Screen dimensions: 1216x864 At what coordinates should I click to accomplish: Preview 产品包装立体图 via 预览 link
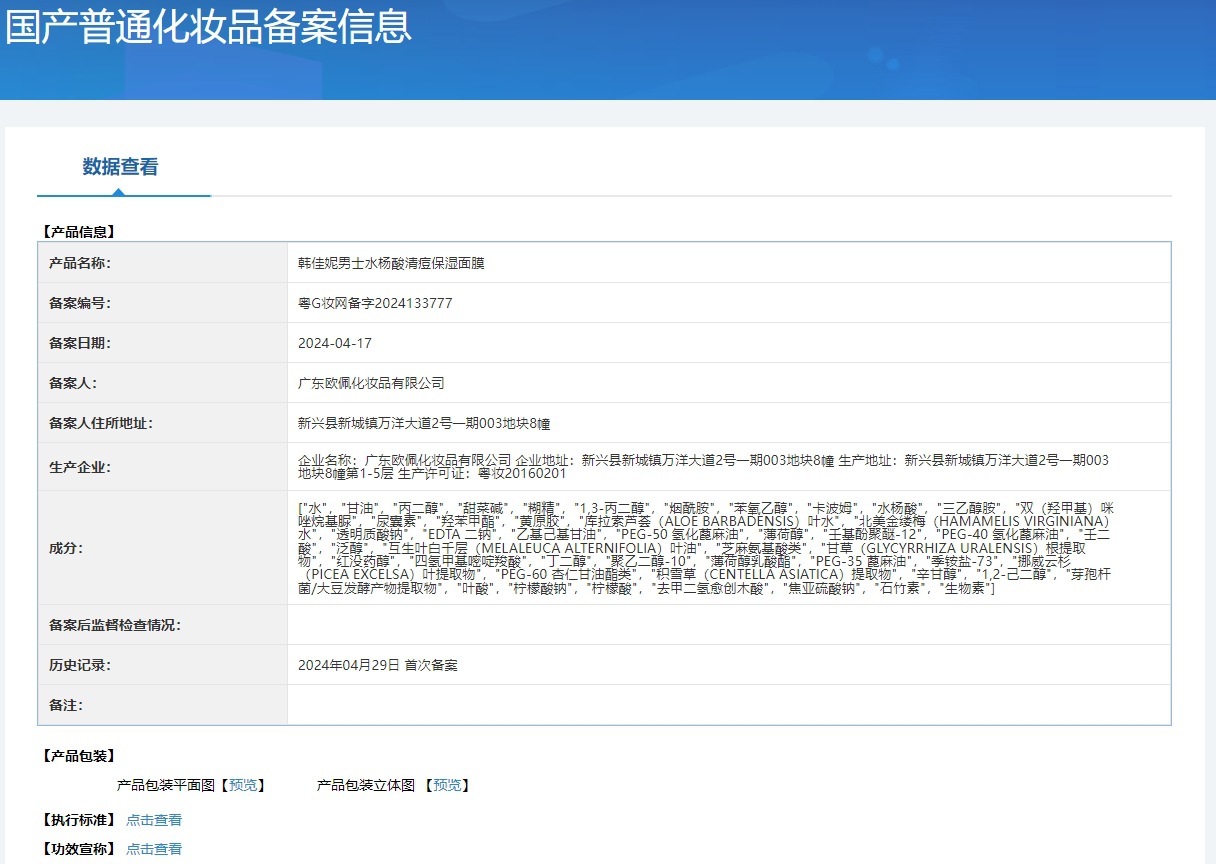pyautogui.click(x=447, y=785)
